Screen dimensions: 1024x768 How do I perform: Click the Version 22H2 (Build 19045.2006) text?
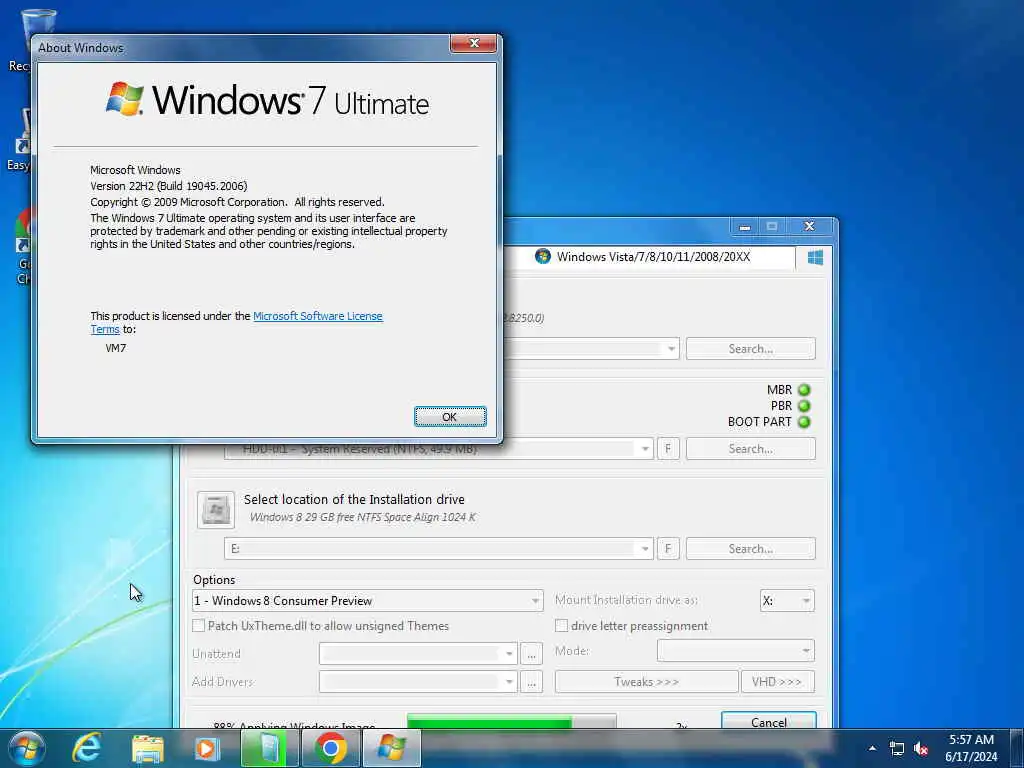tap(168, 186)
